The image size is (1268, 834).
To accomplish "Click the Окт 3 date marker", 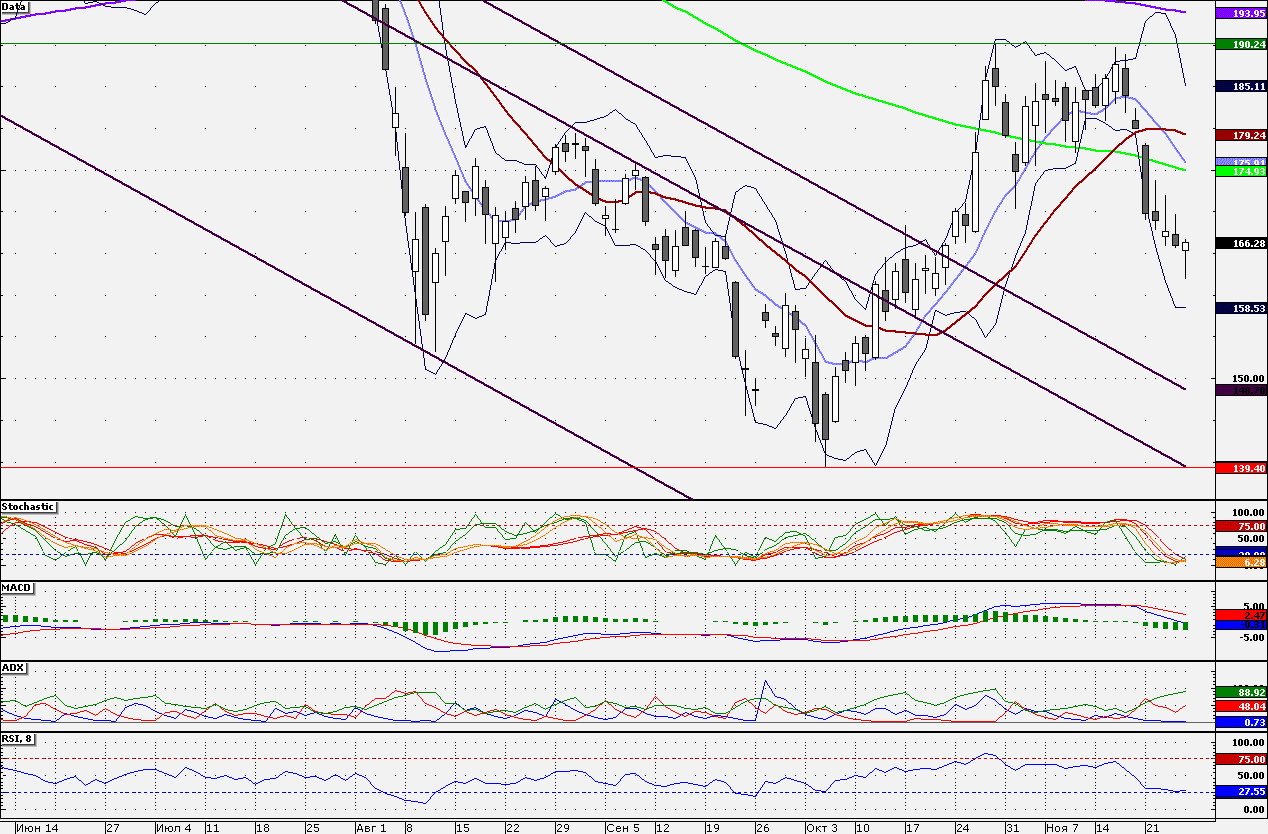I will click(820, 828).
